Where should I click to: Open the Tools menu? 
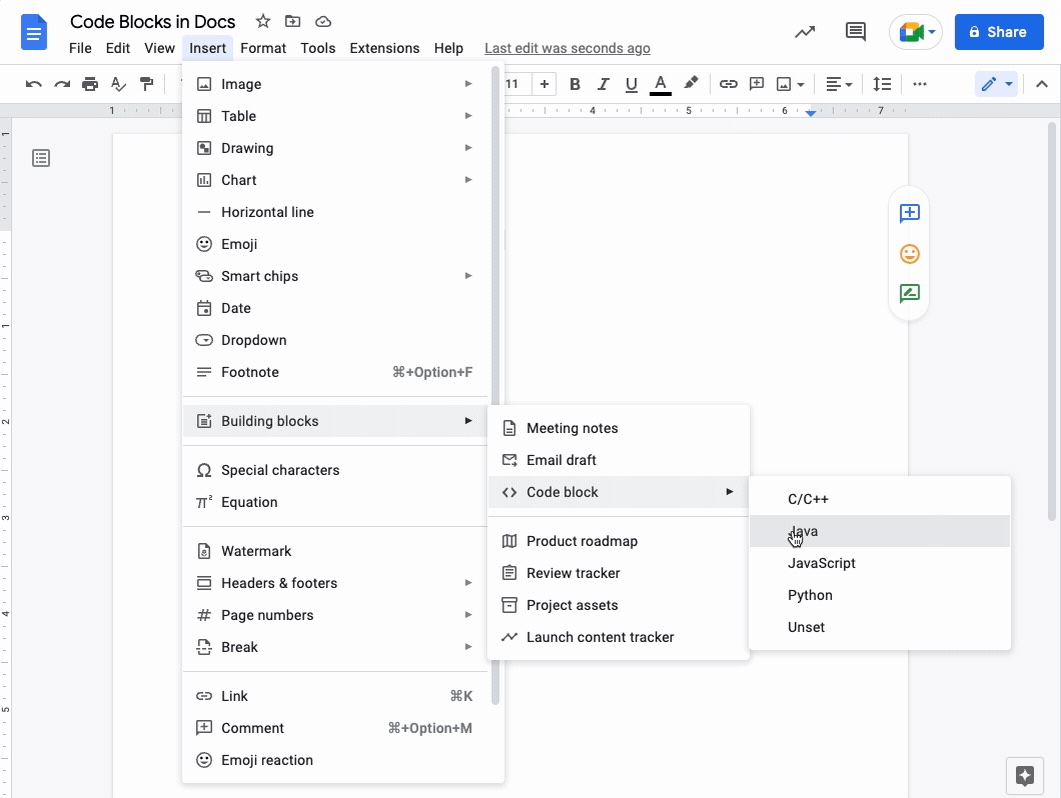point(317,47)
